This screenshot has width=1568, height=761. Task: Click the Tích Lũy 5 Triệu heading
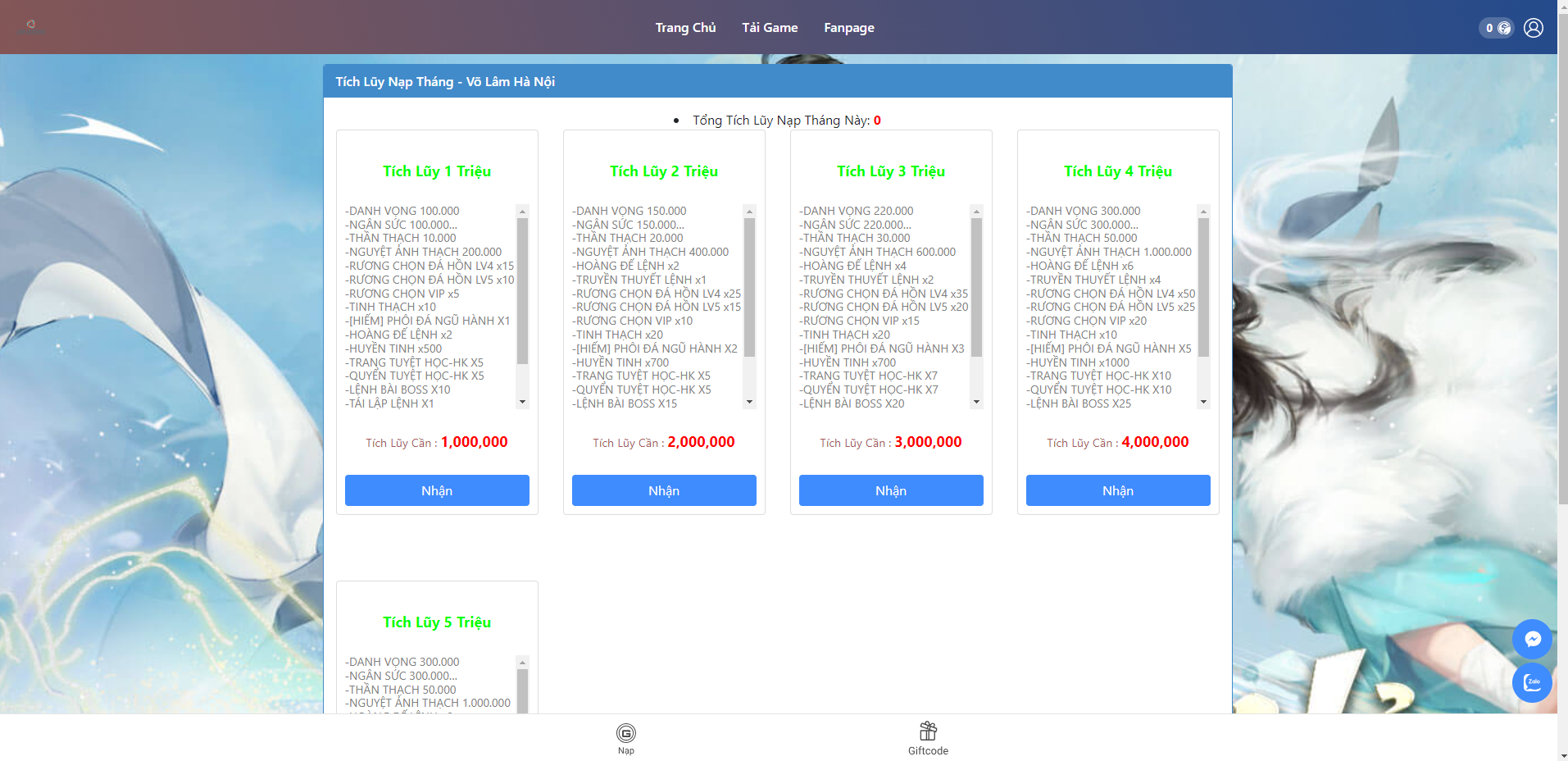[437, 622]
